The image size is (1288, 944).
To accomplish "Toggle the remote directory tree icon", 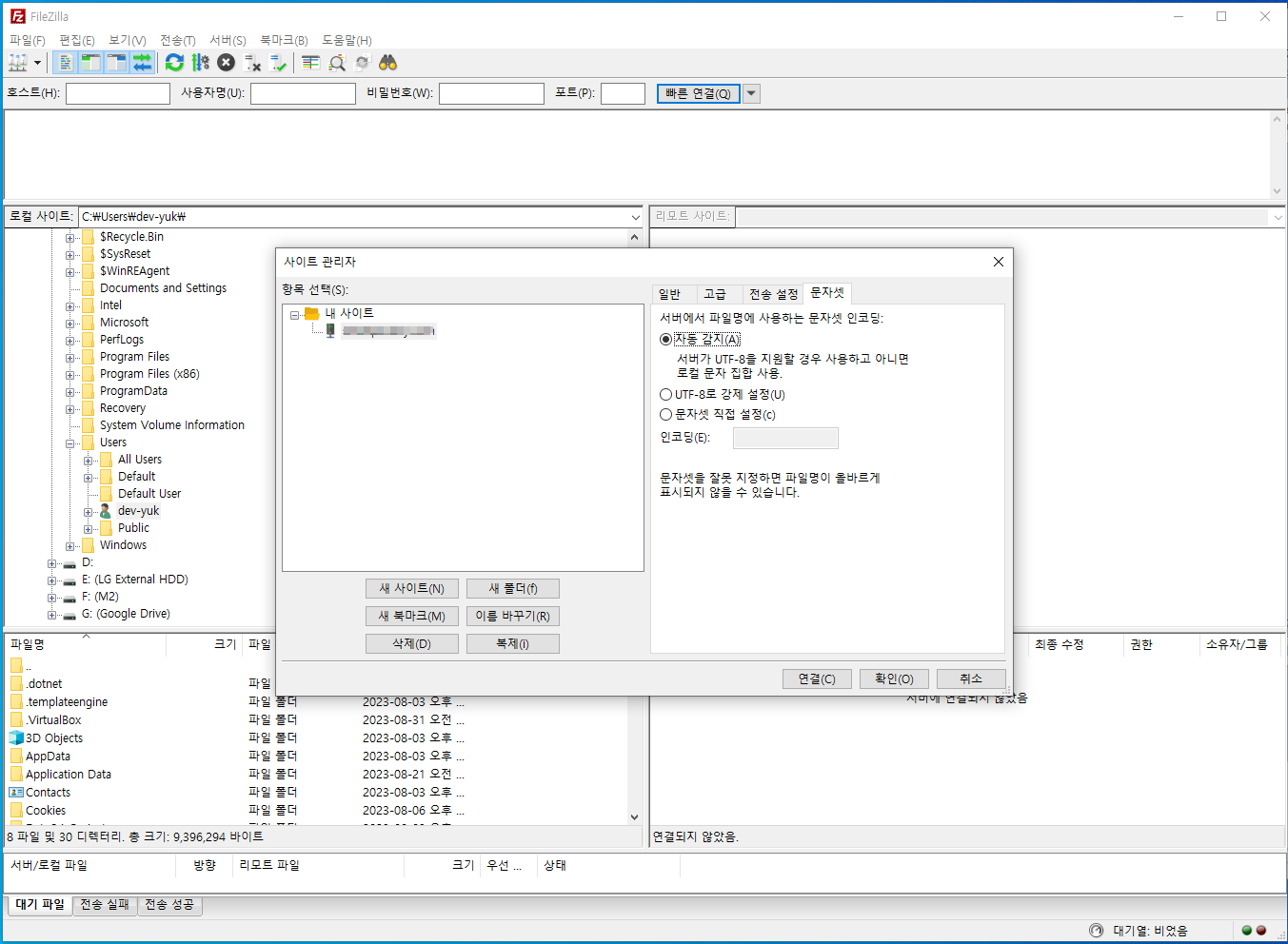I will 116,63.
